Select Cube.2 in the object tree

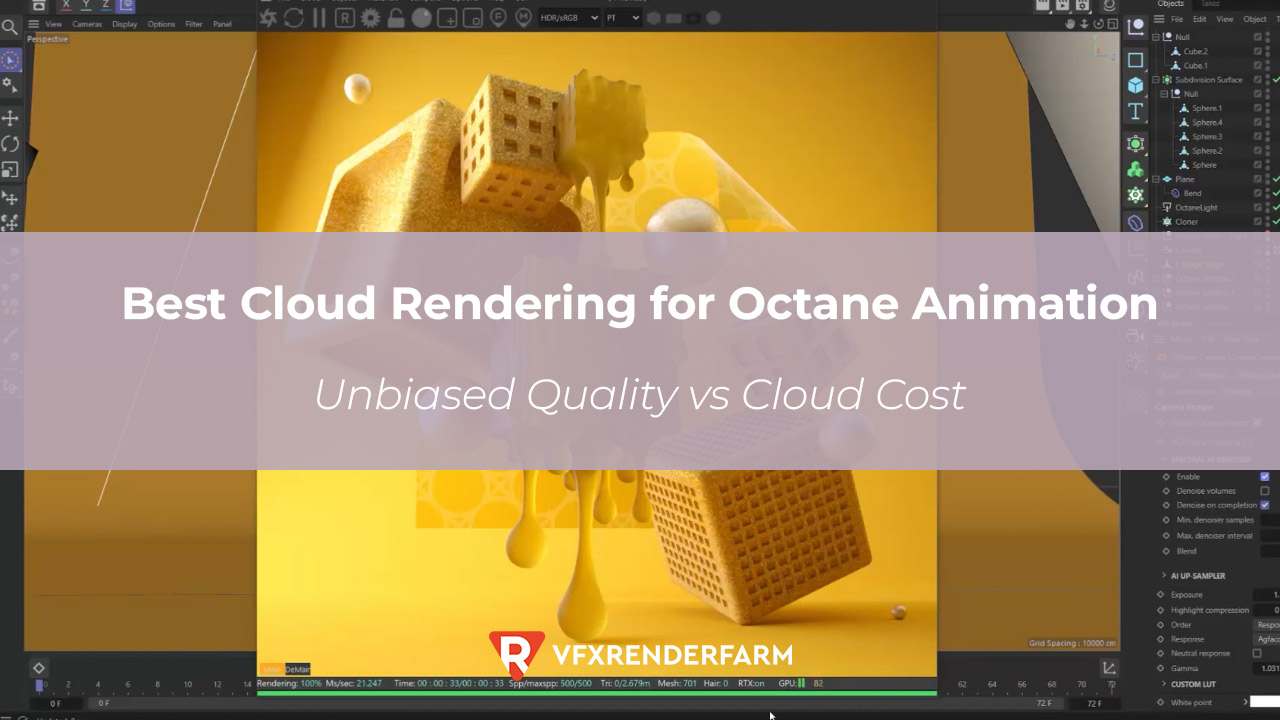(1195, 51)
